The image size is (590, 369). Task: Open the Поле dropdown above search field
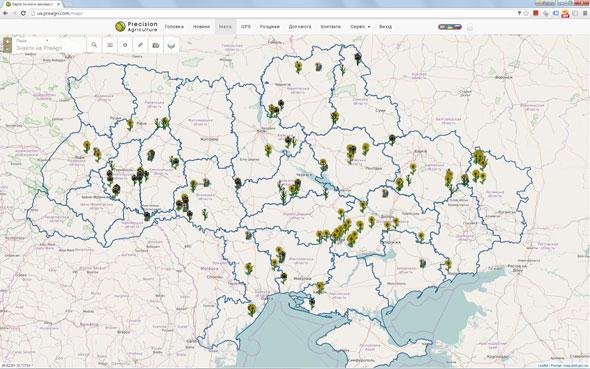[32, 41]
